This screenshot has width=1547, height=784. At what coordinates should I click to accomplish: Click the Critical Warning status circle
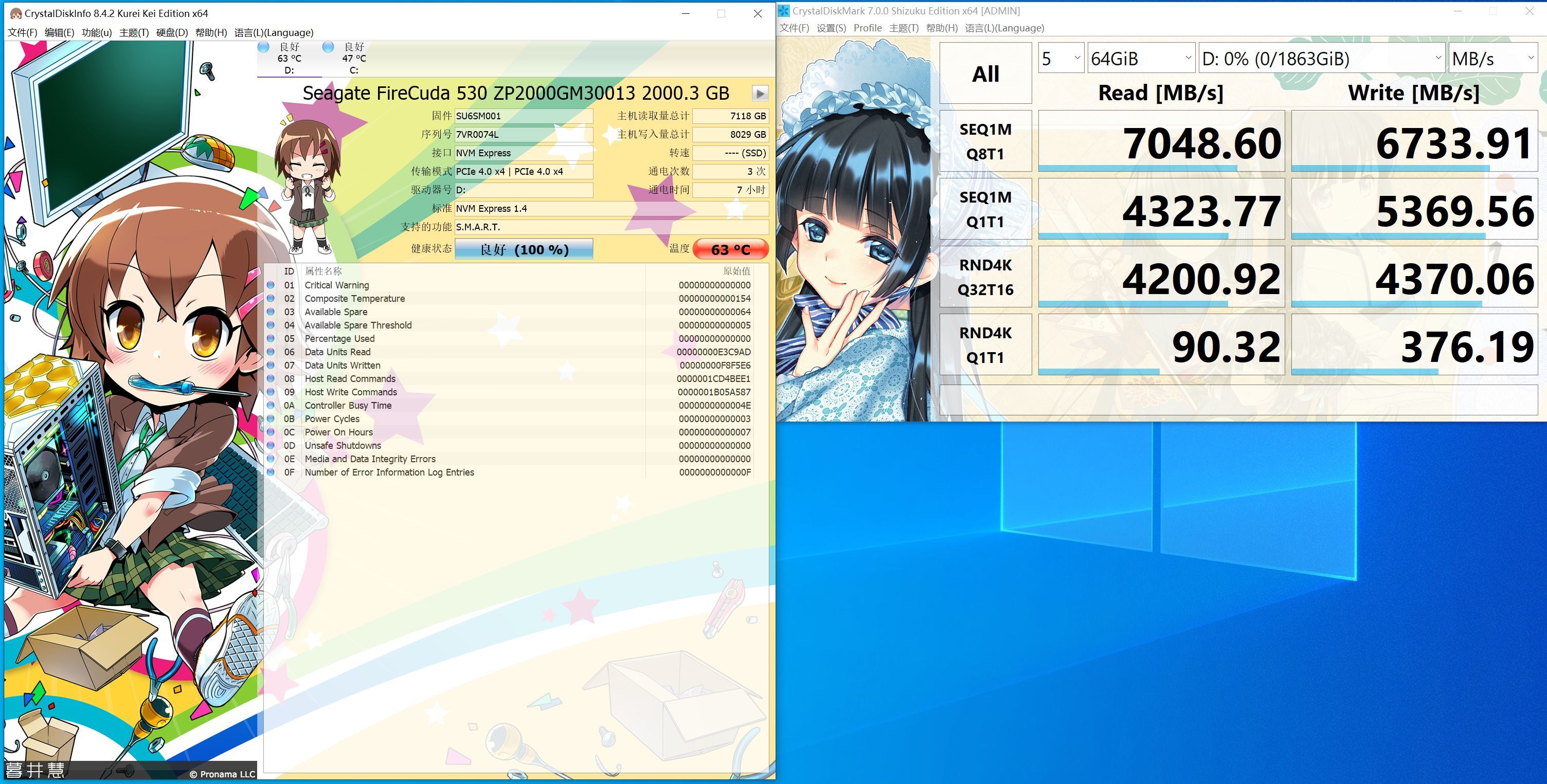(x=271, y=285)
